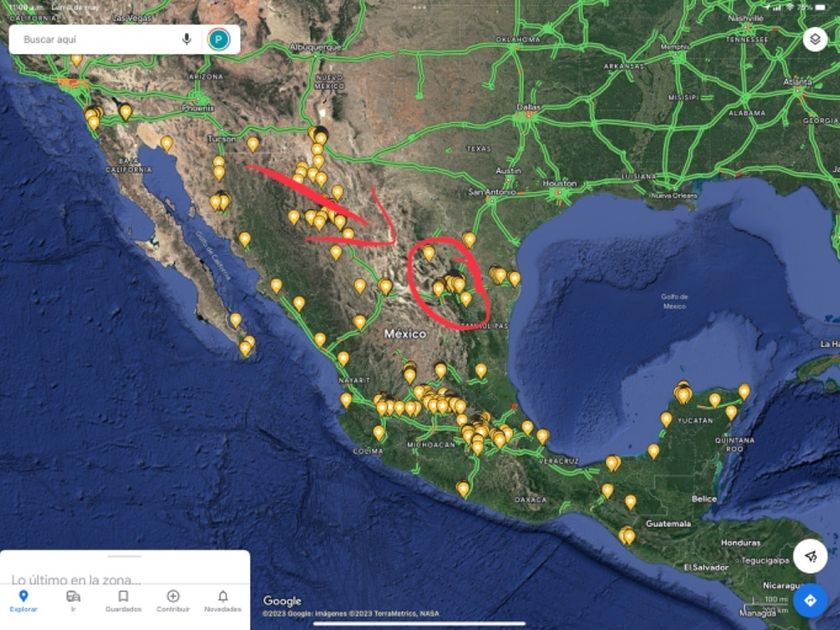Switch to the Explorar tab
Screen dimensions: 840x630
pos(24,601)
